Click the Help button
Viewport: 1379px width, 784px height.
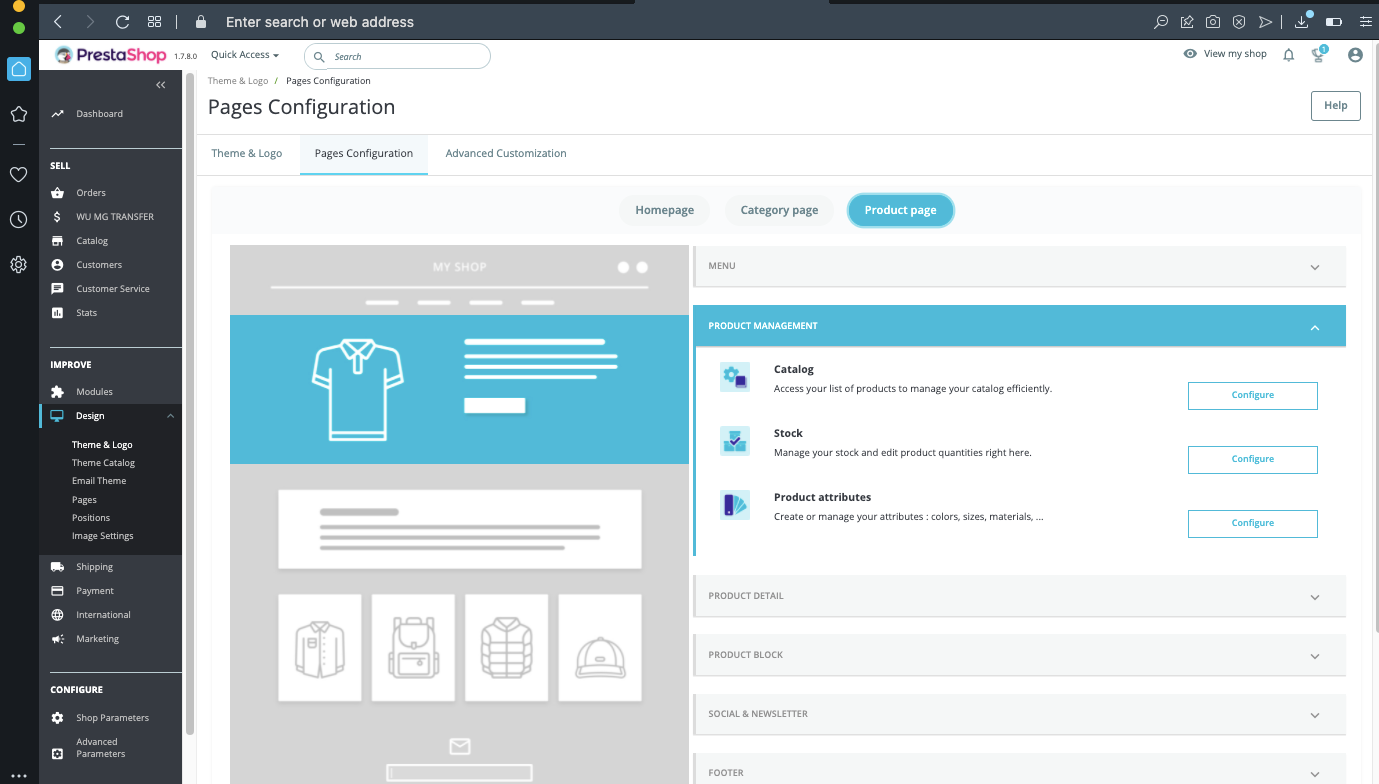coord(1335,105)
